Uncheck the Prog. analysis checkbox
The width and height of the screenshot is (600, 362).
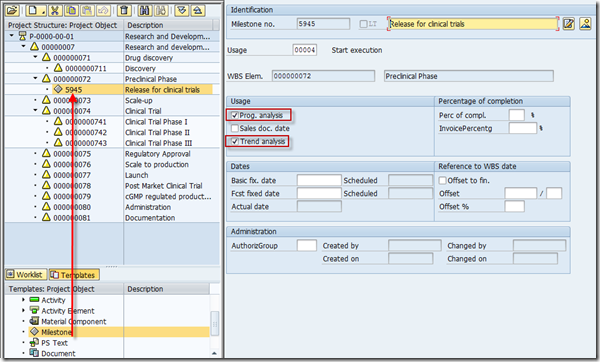pyautogui.click(x=235, y=115)
